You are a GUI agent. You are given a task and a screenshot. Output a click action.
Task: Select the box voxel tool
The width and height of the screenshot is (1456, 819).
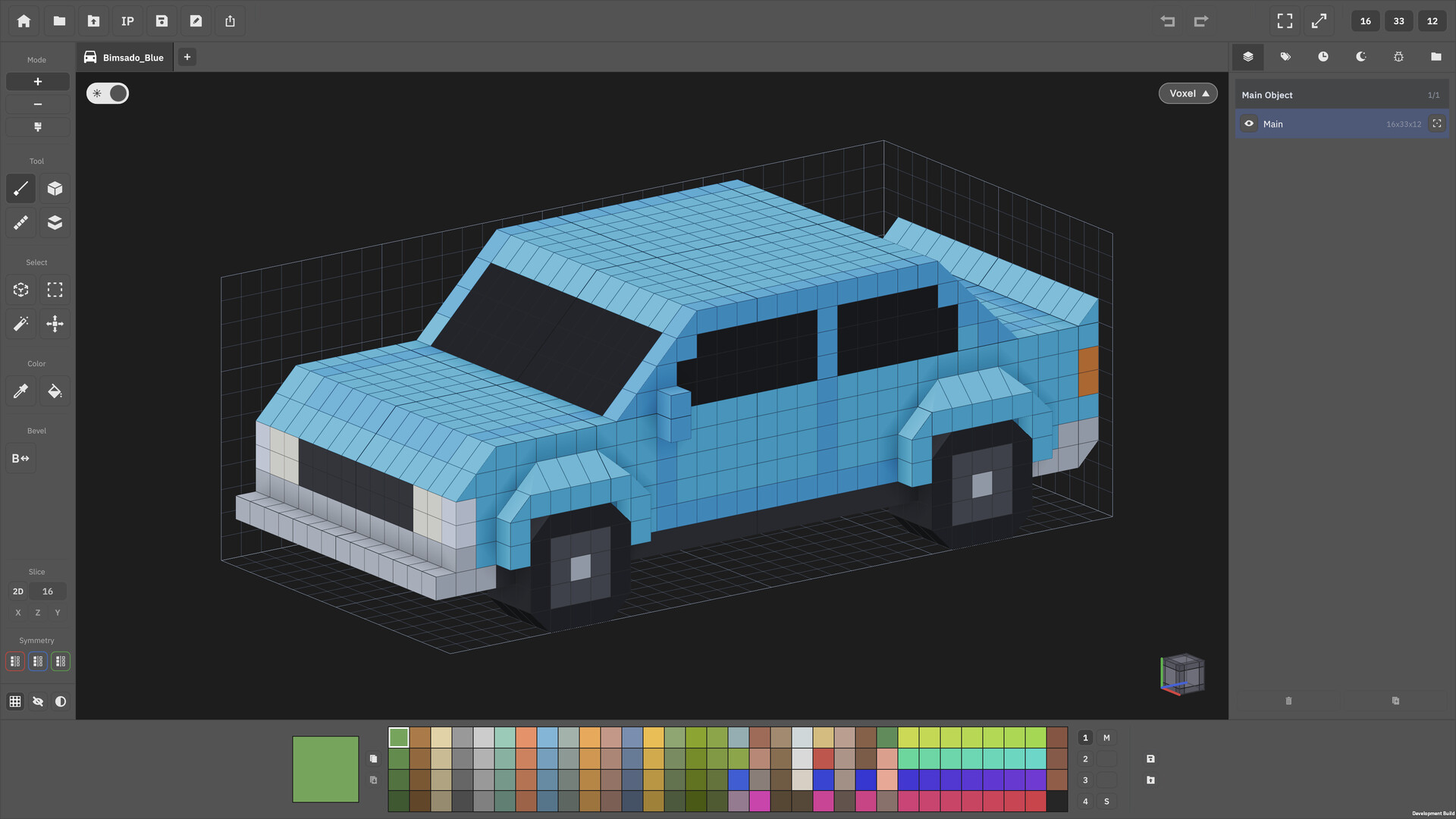click(x=55, y=189)
